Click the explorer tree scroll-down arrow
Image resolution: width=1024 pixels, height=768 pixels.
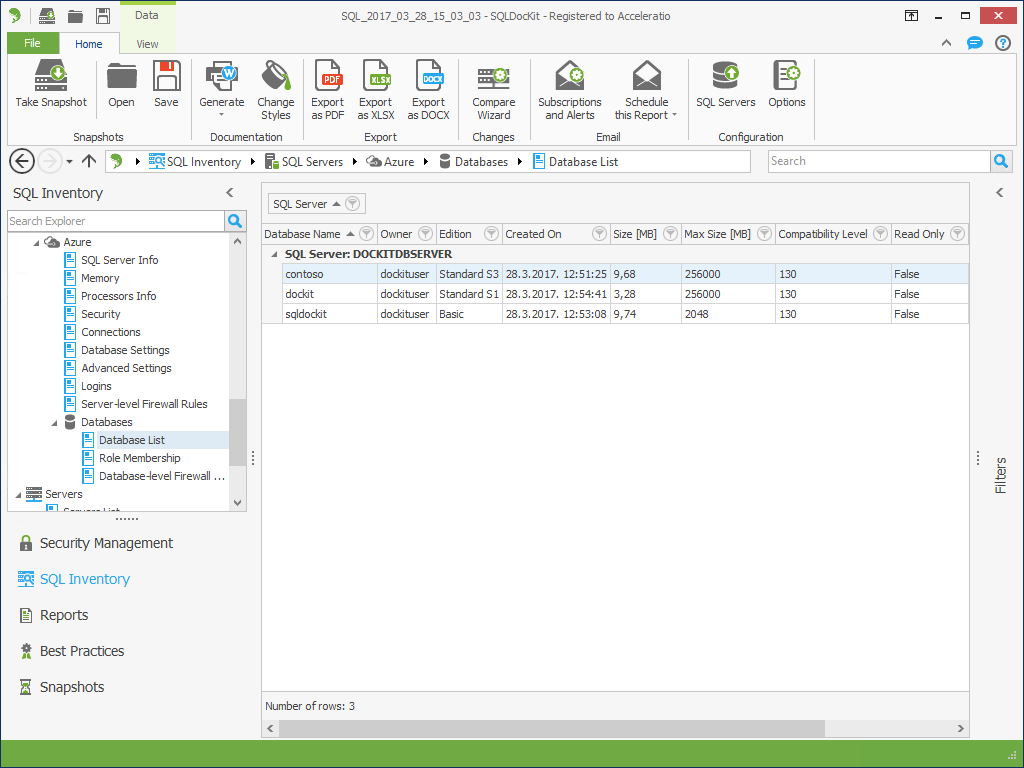tap(238, 503)
